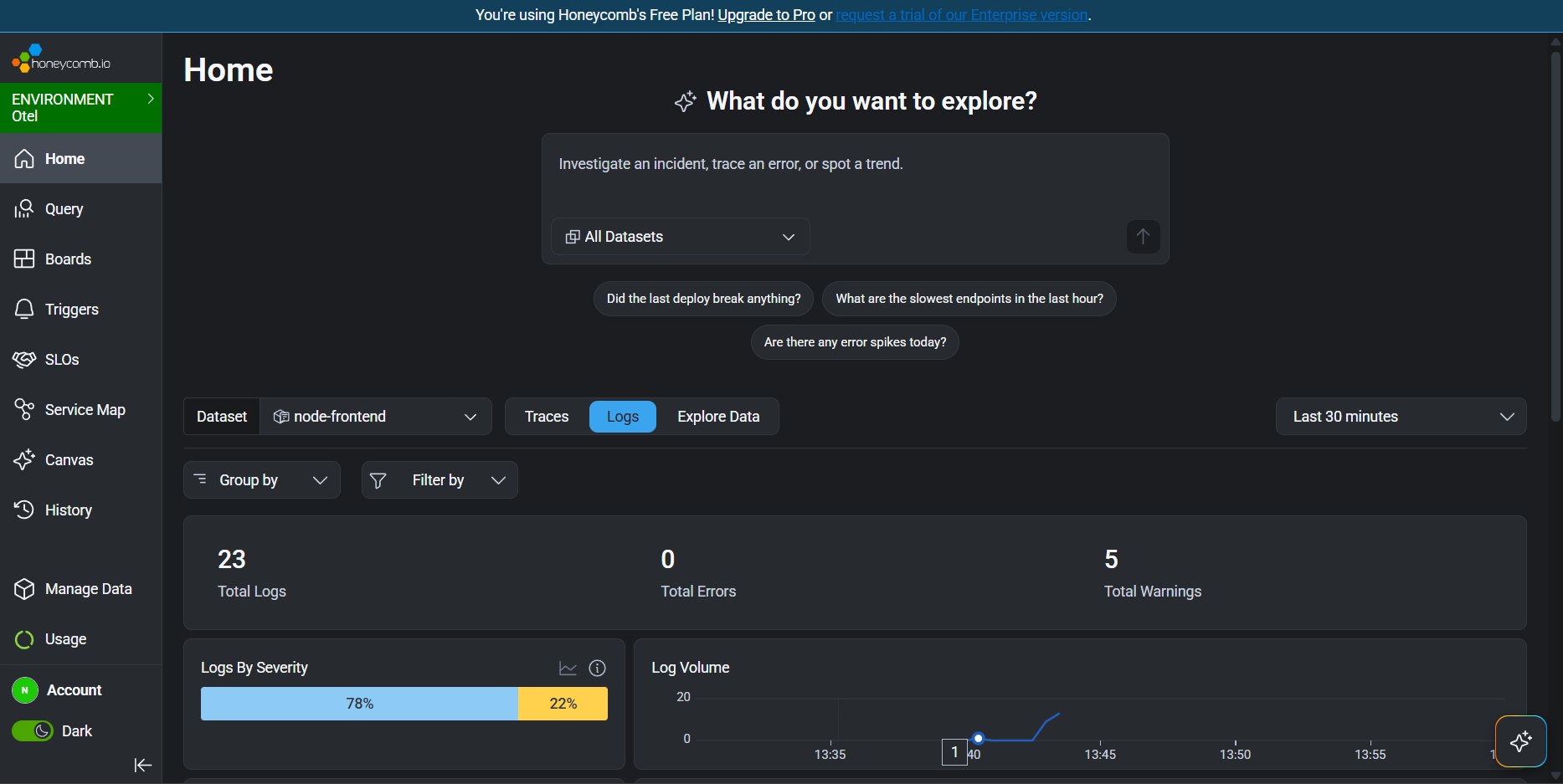This screenshot has height=784, width=1563.
Task: Click the 78% blue severity bar
Action: pyautogui.click(x=359, y=704)
